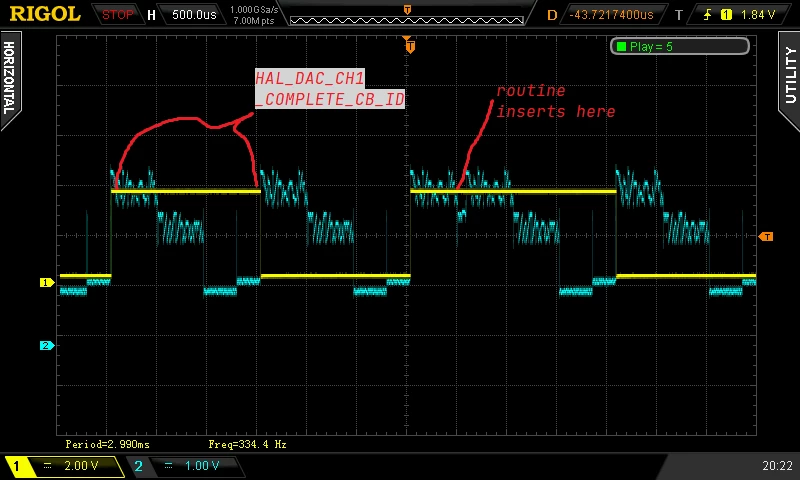Click the Freq=334.4 Hz measurement
This screenshot has width=800, height=480.
point(247,444)
